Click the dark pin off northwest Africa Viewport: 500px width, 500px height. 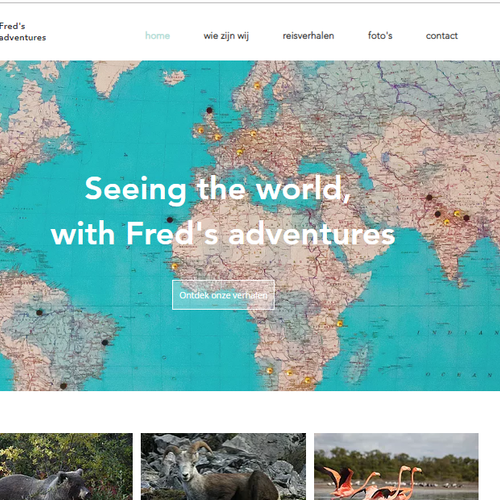170,220
